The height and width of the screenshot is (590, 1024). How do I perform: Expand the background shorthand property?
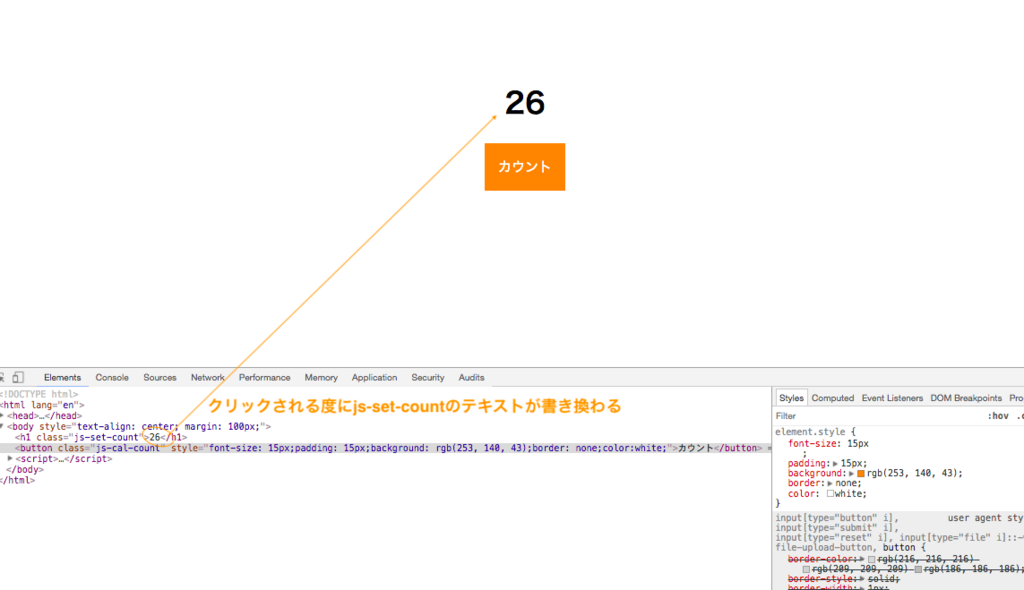[852, 473]
